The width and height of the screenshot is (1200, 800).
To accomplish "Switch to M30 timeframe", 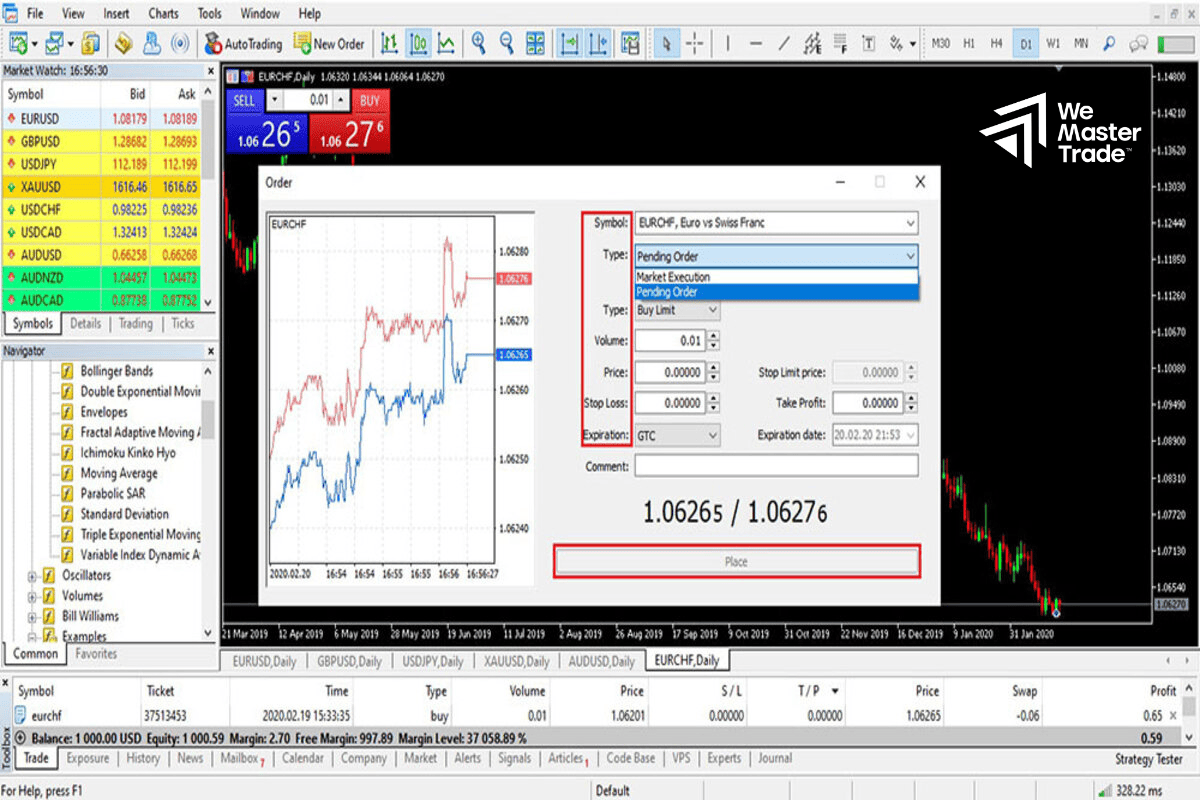I will [940, 44].
